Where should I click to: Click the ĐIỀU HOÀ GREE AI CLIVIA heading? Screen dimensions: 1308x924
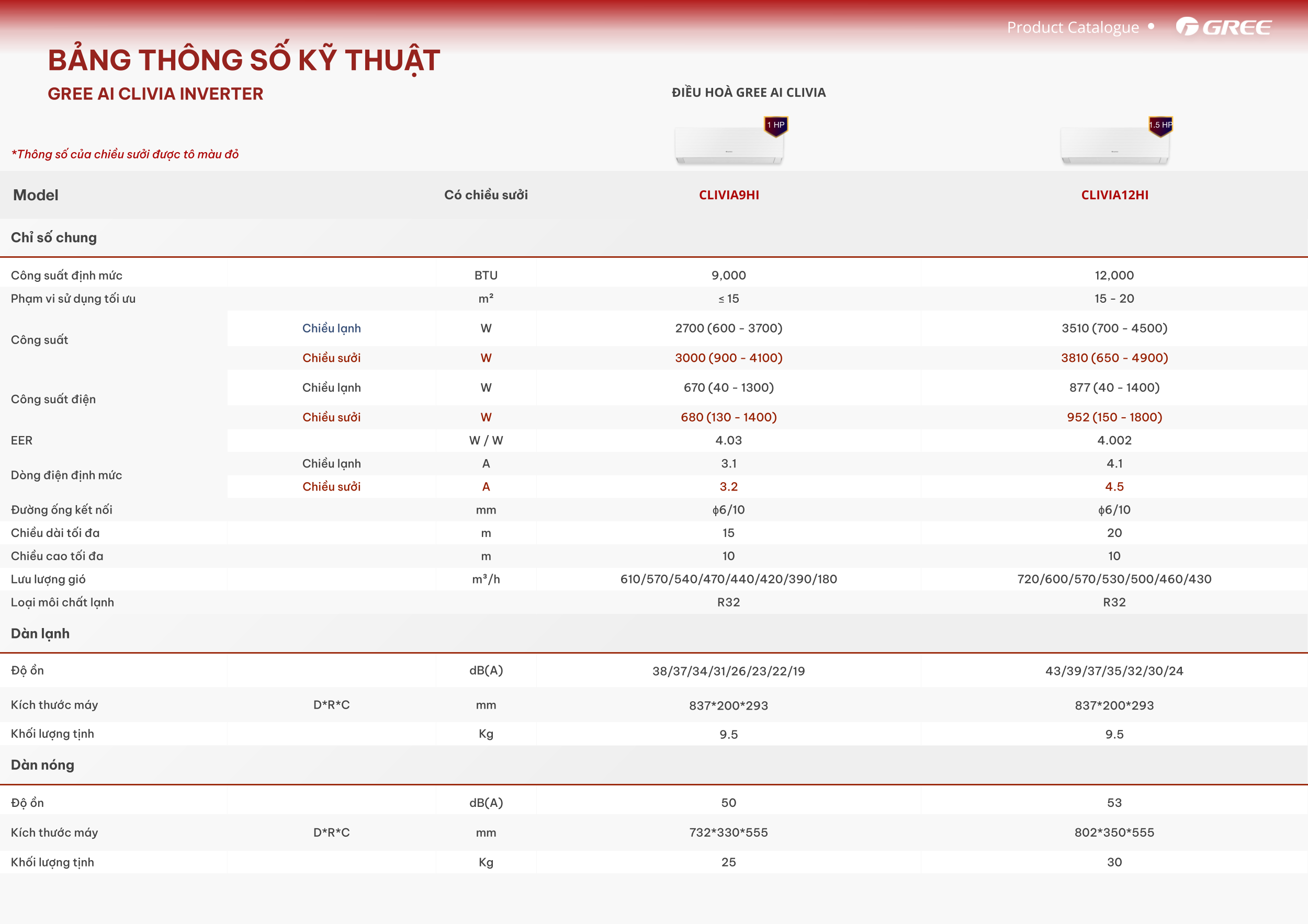click(x=749, y=92)
